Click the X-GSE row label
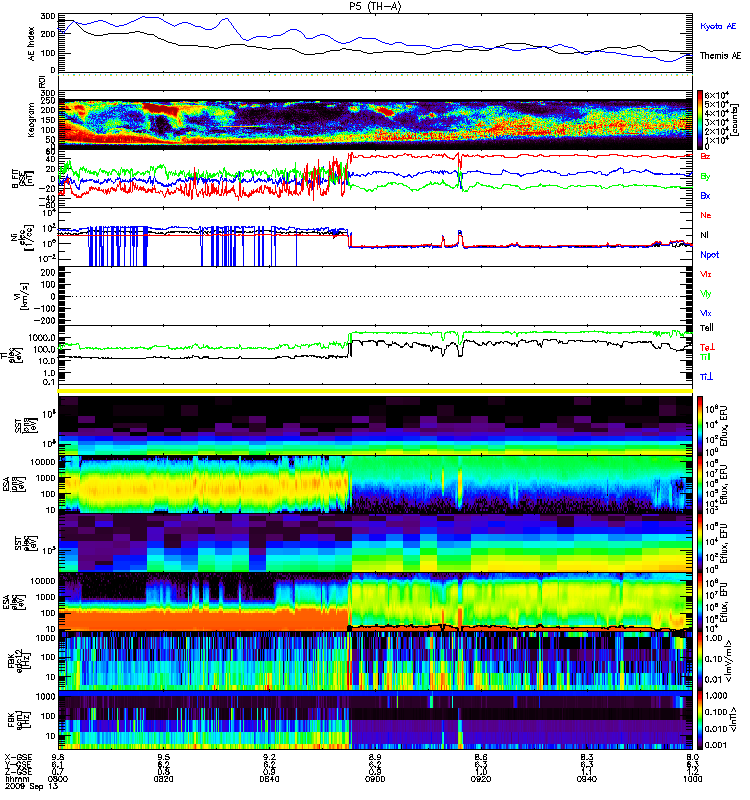The height and width of the screenshot is (800, 750). click(x=18, y=758)
